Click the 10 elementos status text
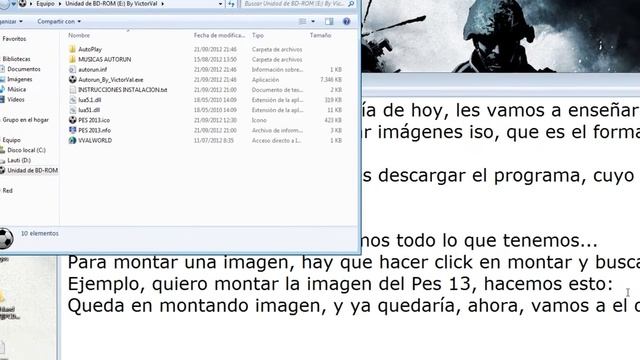The image size is (640, 360). (40, 233)
